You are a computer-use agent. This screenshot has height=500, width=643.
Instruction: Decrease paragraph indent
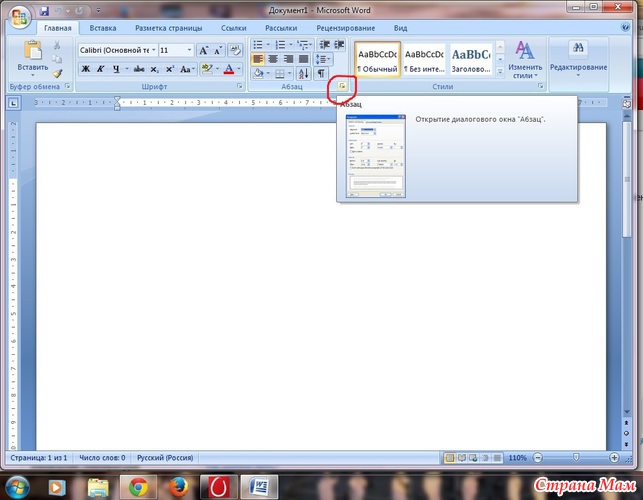pyautogui.click(x=324, y=45)
